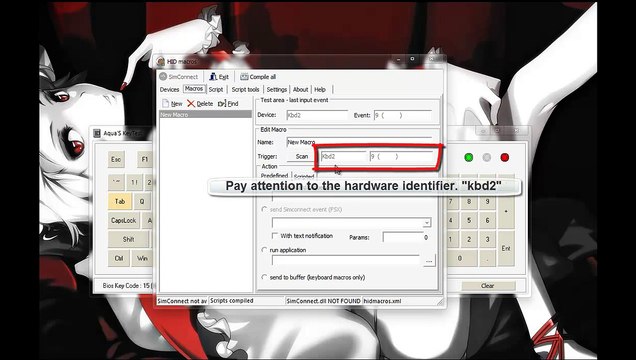This screenshot has height=360, width=636.
Task: Click the 'Bios Key Code' status text
Action: (126, 286)
